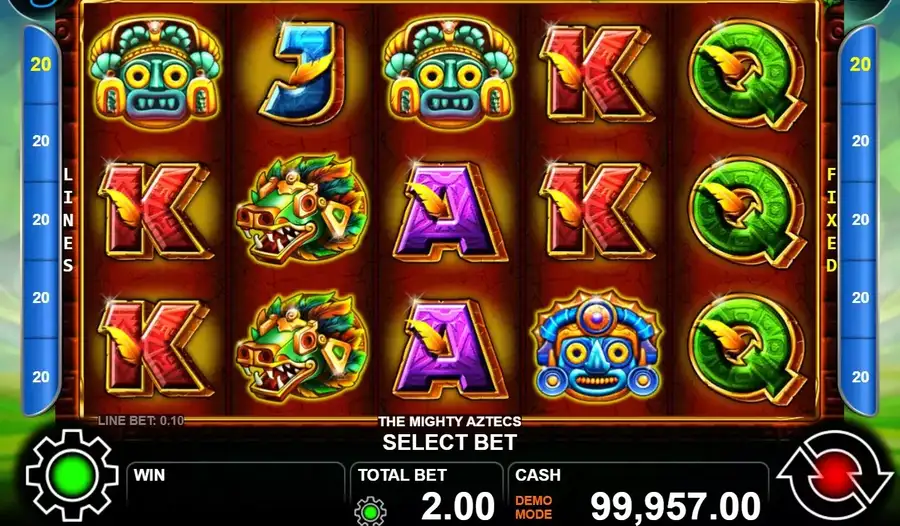Click the top-left teal mask symbol

point(155,72)
